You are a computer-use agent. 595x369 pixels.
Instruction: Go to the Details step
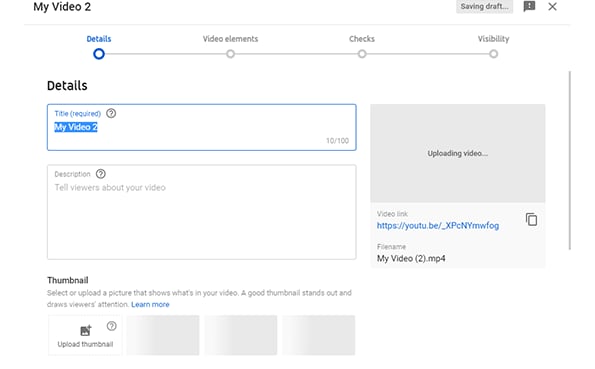(99, 39)
